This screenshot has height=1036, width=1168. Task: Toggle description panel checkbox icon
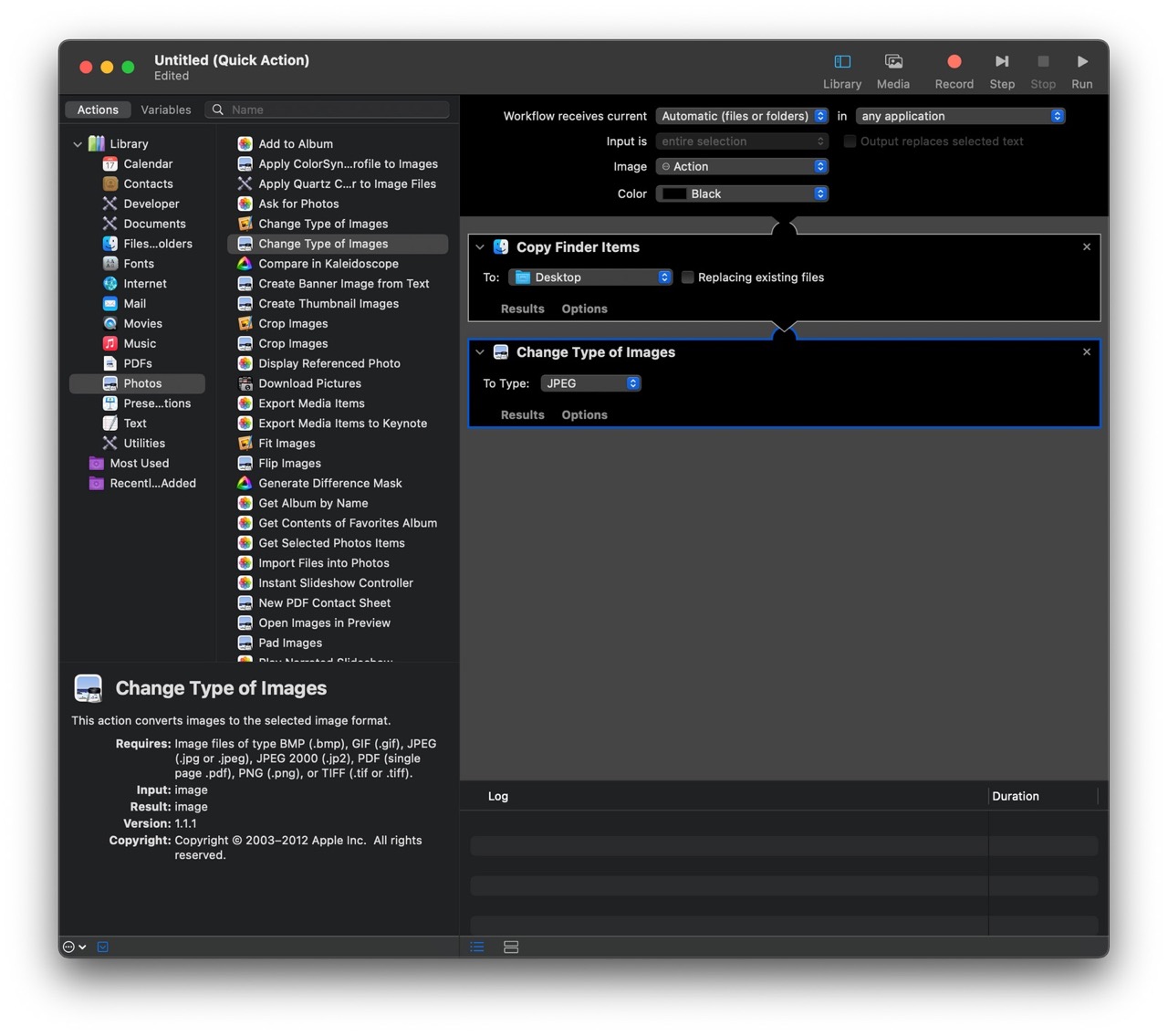click(103, 947)
